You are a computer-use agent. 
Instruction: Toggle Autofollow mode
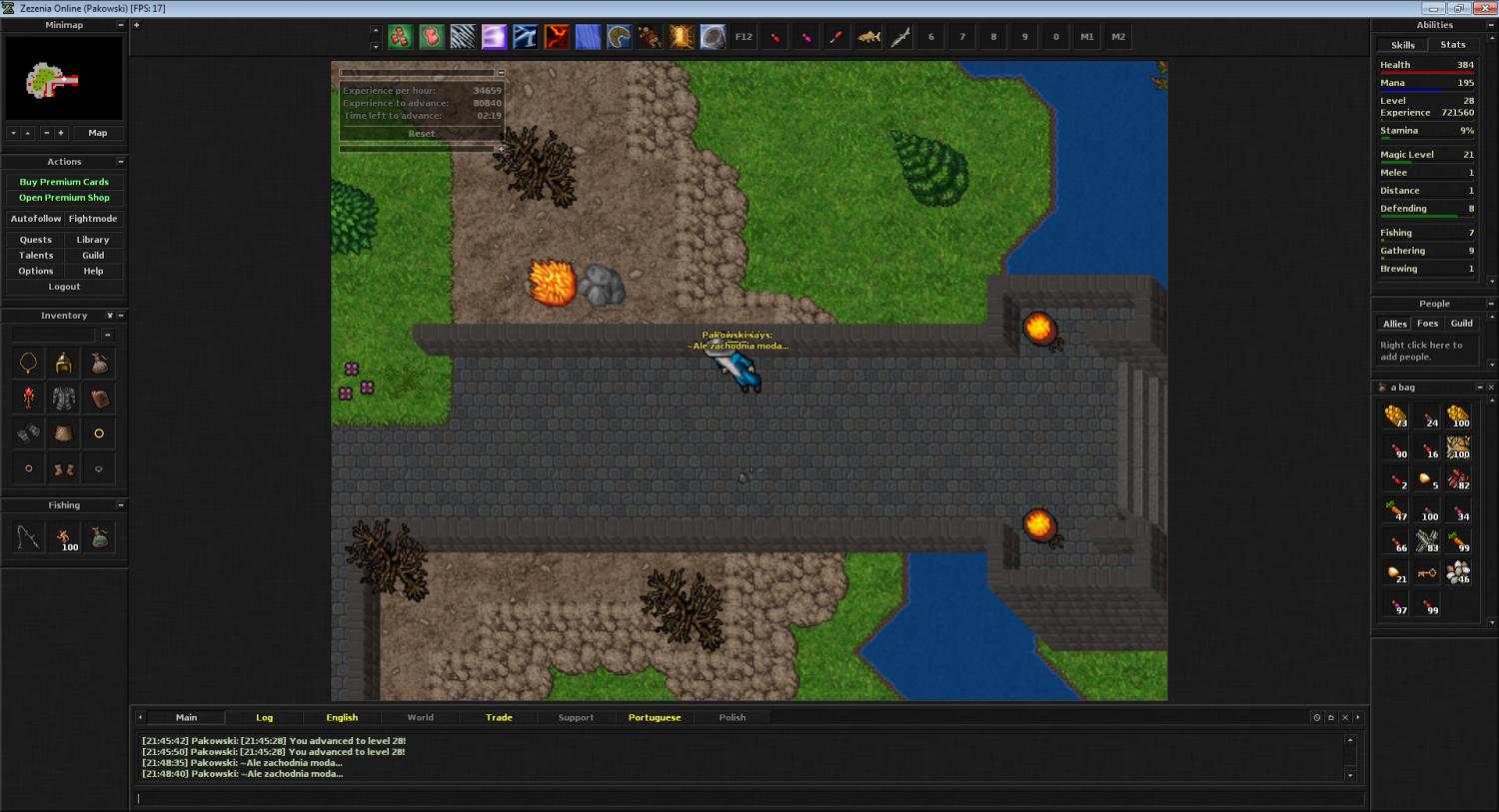tap(36, 219)
